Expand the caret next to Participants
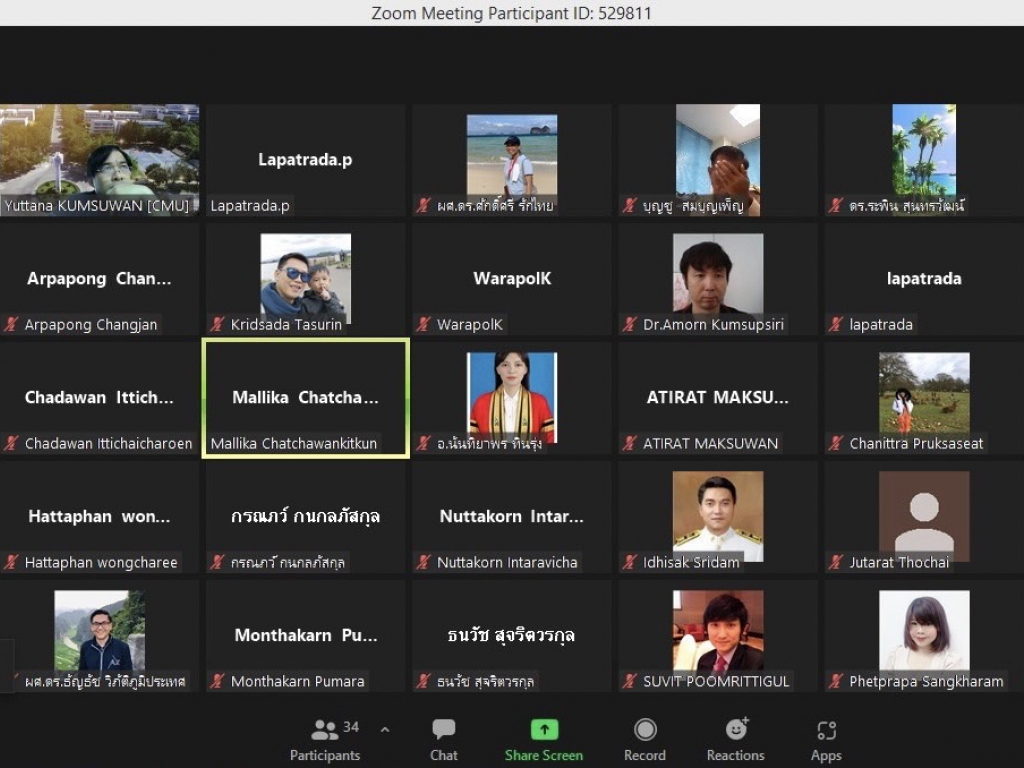The width and height of the screenshot is (1024, 768). point(385,730)
